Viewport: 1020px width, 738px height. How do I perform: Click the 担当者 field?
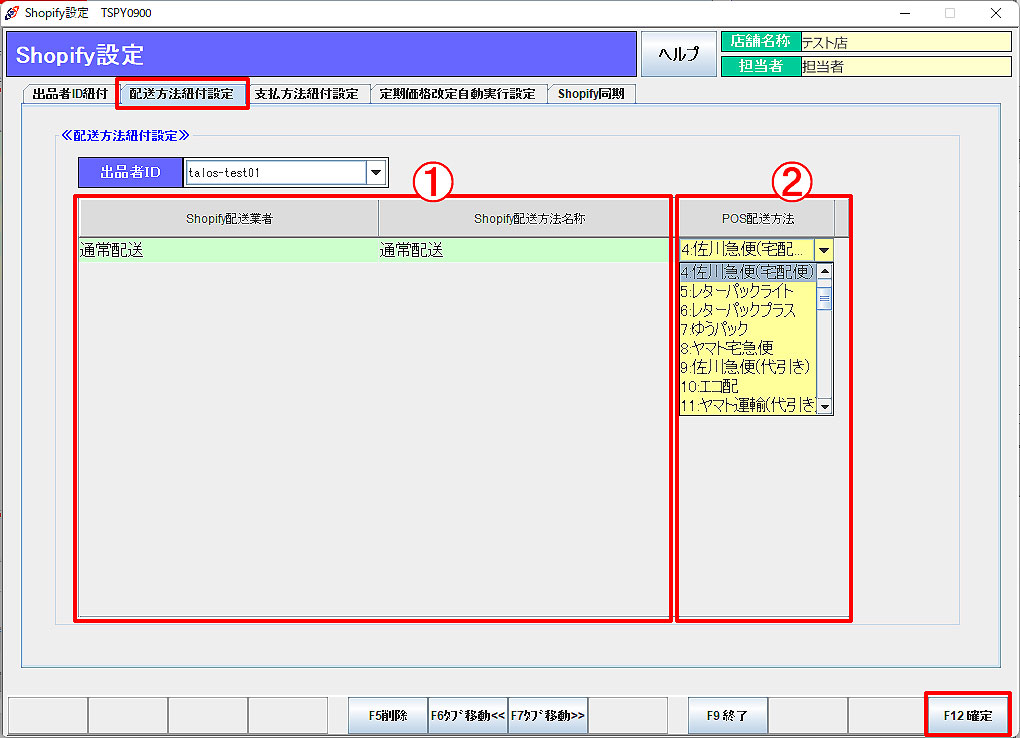[906, 66]
